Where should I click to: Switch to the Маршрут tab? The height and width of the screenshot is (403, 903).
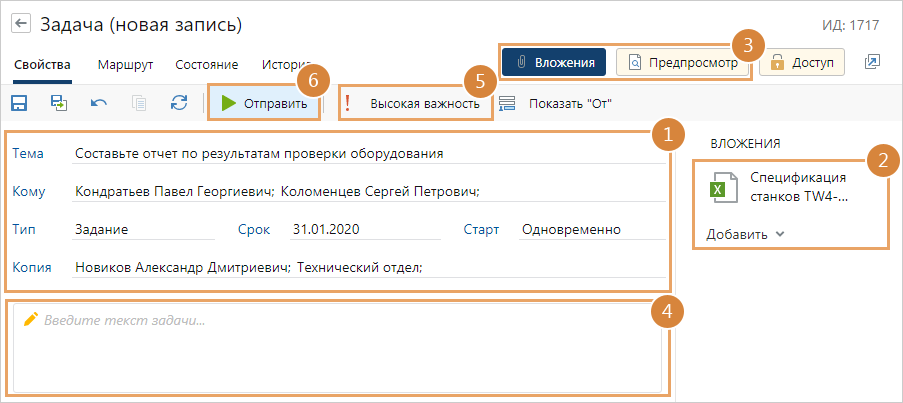pos(125,65)
